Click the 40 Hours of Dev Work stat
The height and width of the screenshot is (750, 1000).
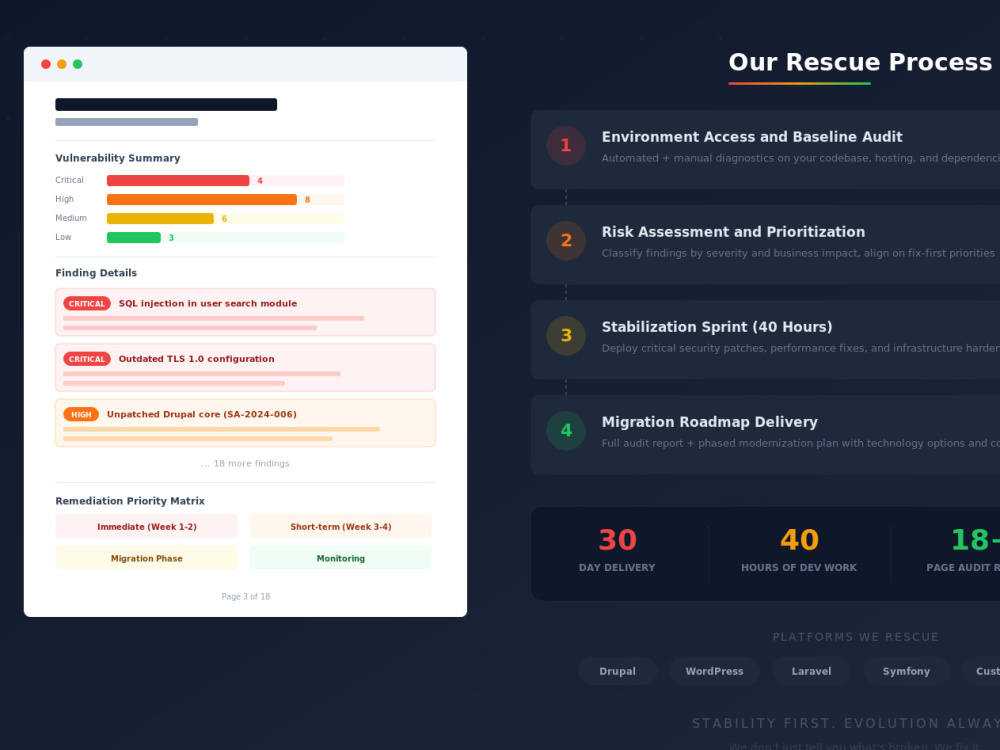[799, 550]
